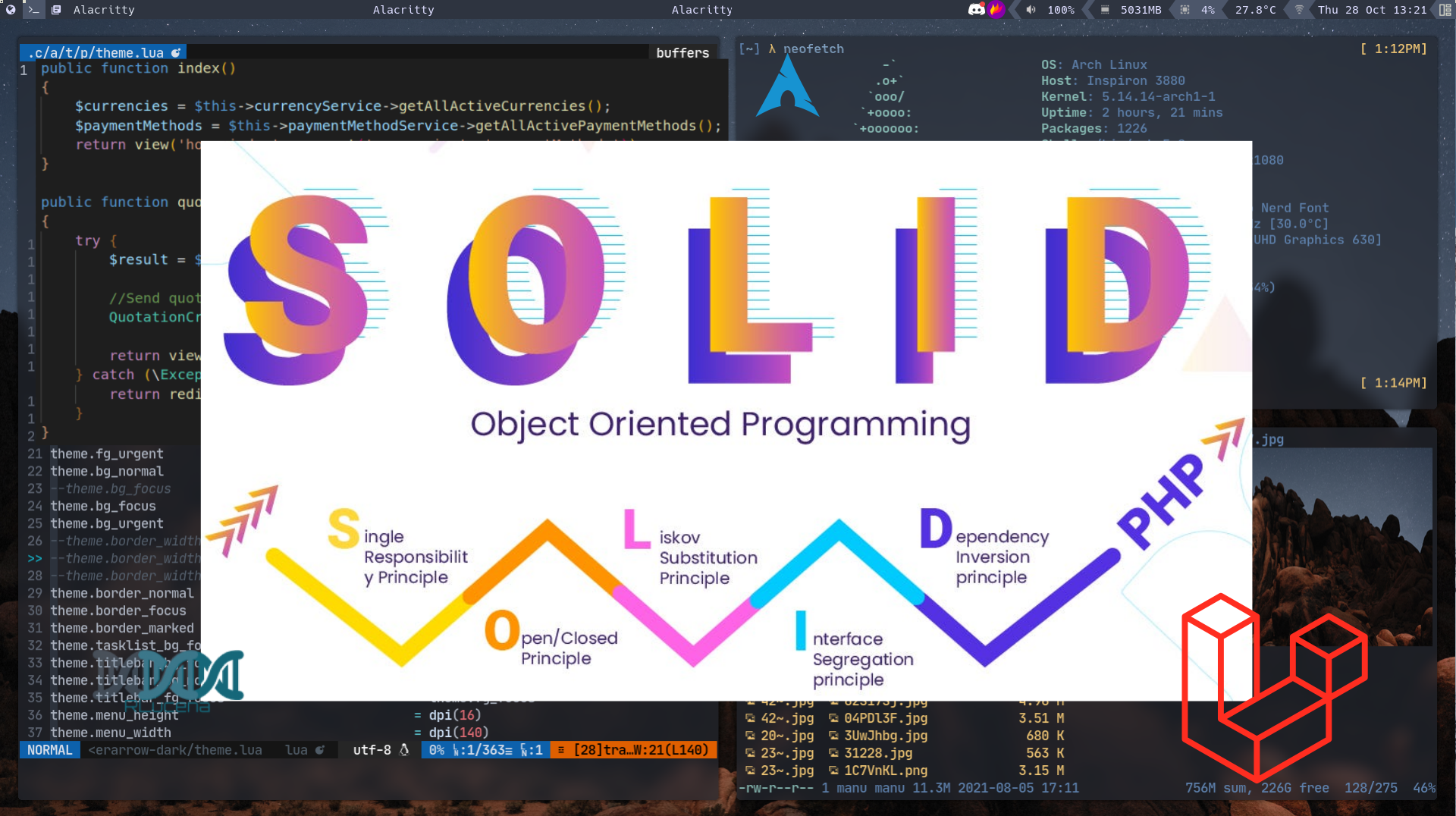This screenshot has width=1456, height=816.
Task: Click the OS: Arch Linux line
Action: coord(1094,65)
